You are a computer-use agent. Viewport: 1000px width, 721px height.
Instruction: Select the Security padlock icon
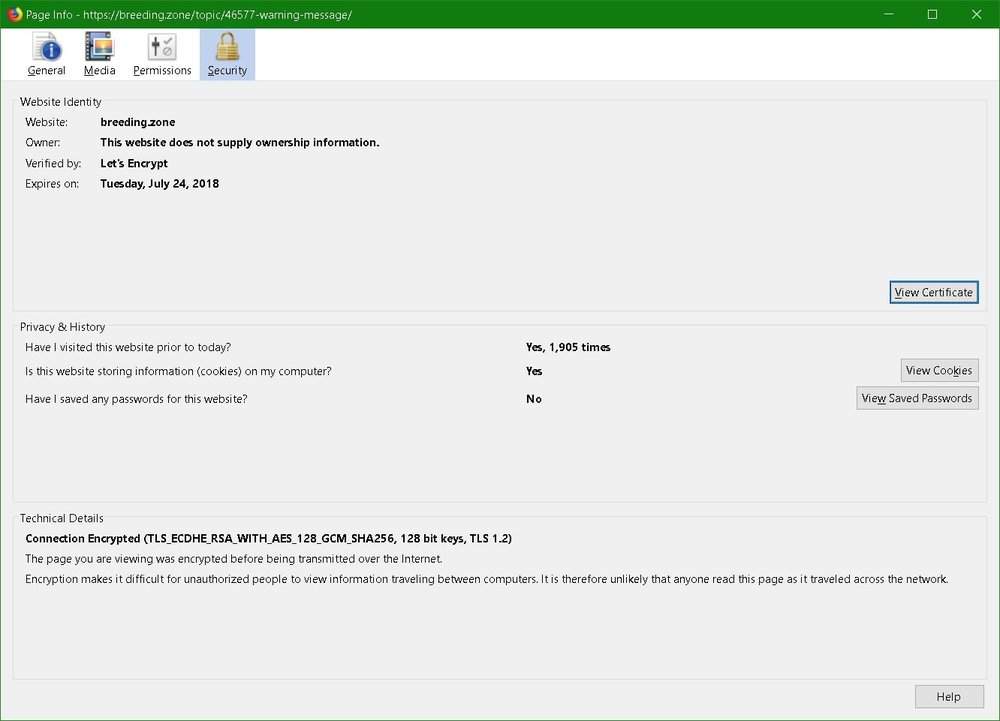pyautogui.click(x=227, y=47)
